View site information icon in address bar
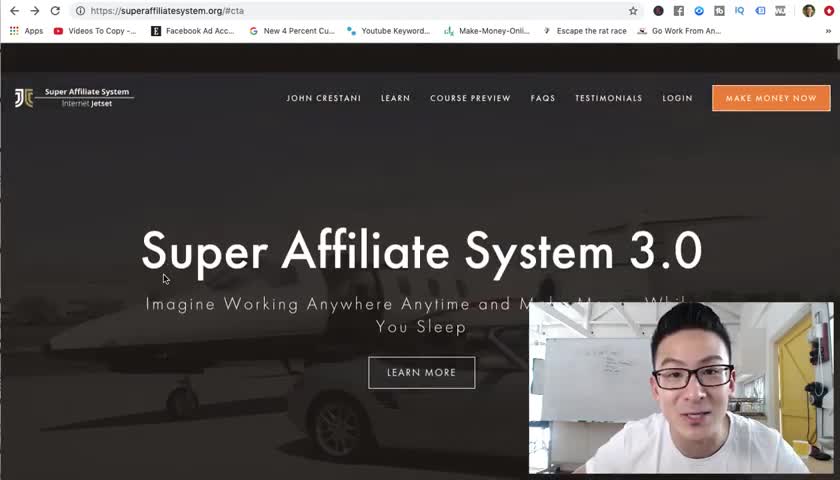840x480 pixels. (80, 11)
